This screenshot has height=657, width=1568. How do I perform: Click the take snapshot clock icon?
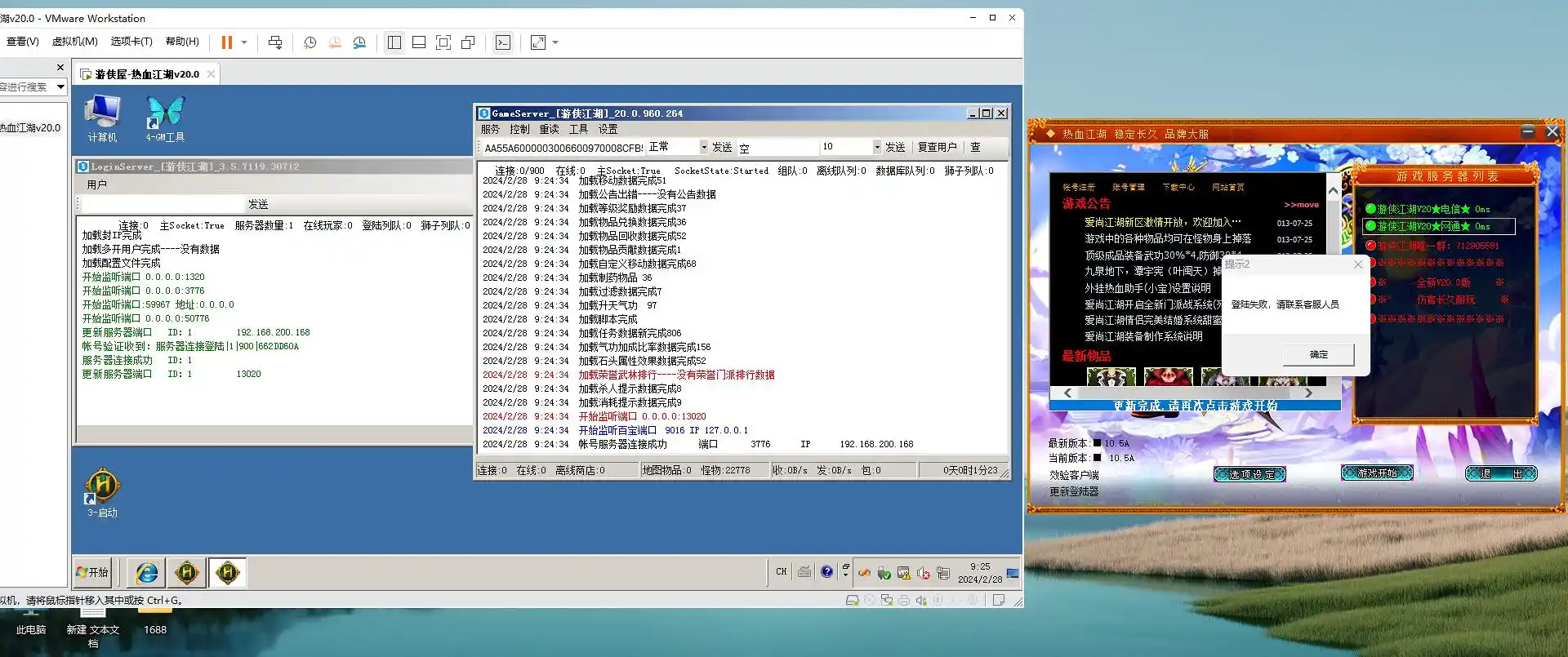tap(310, 42)
